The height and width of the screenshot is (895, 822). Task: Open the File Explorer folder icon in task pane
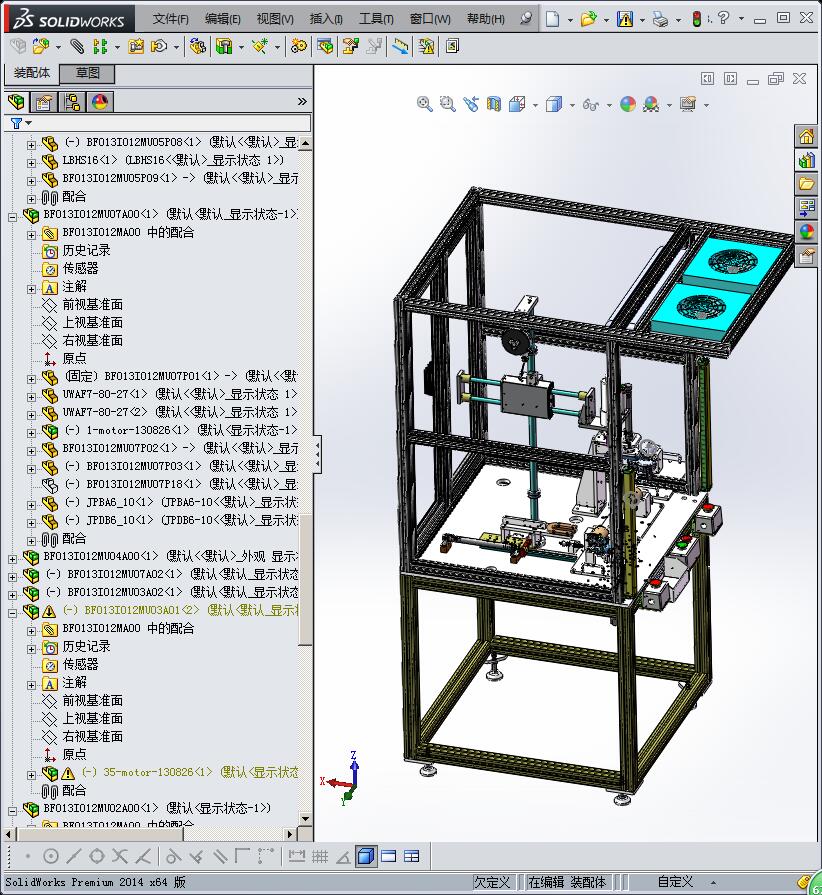pos(806,184)
